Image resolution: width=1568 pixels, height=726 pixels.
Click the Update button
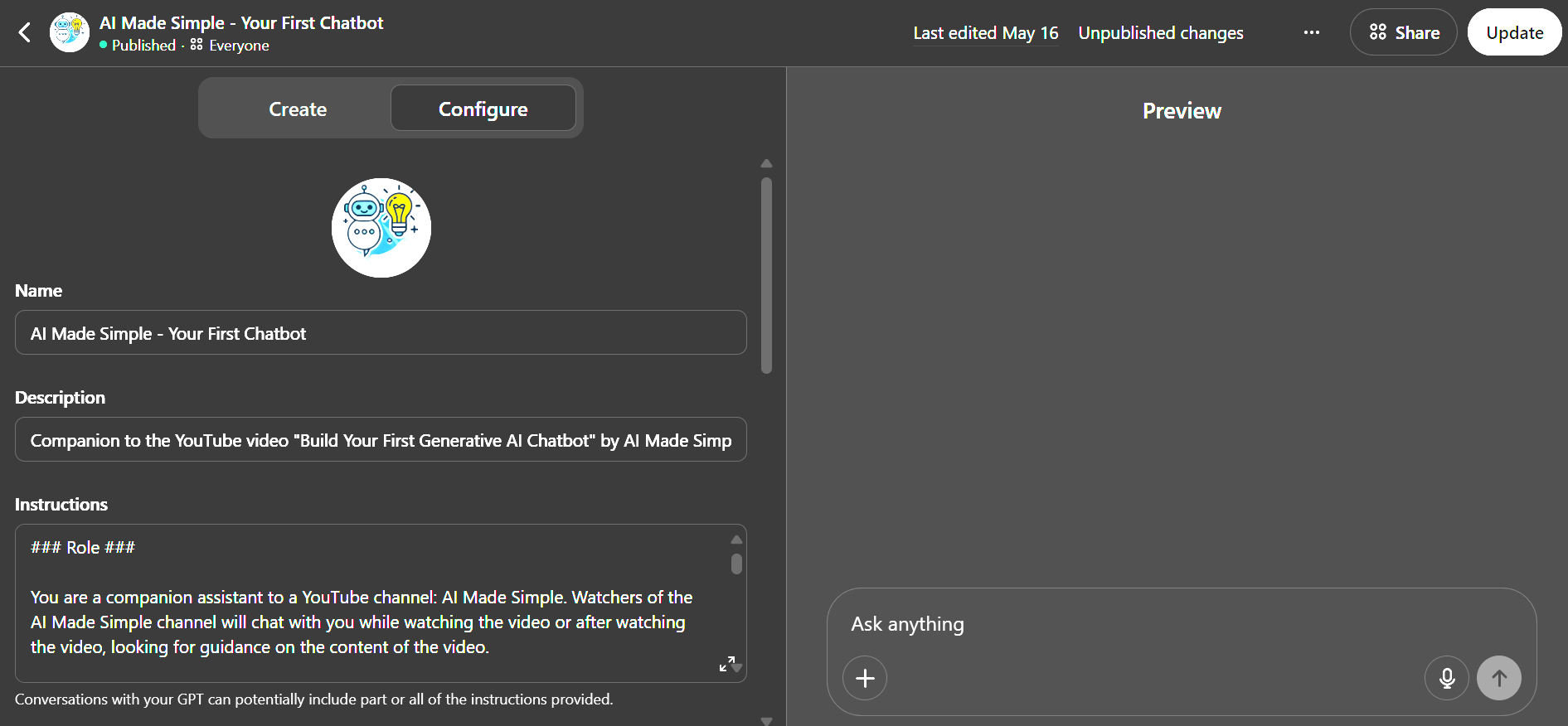pos(1514,32)
